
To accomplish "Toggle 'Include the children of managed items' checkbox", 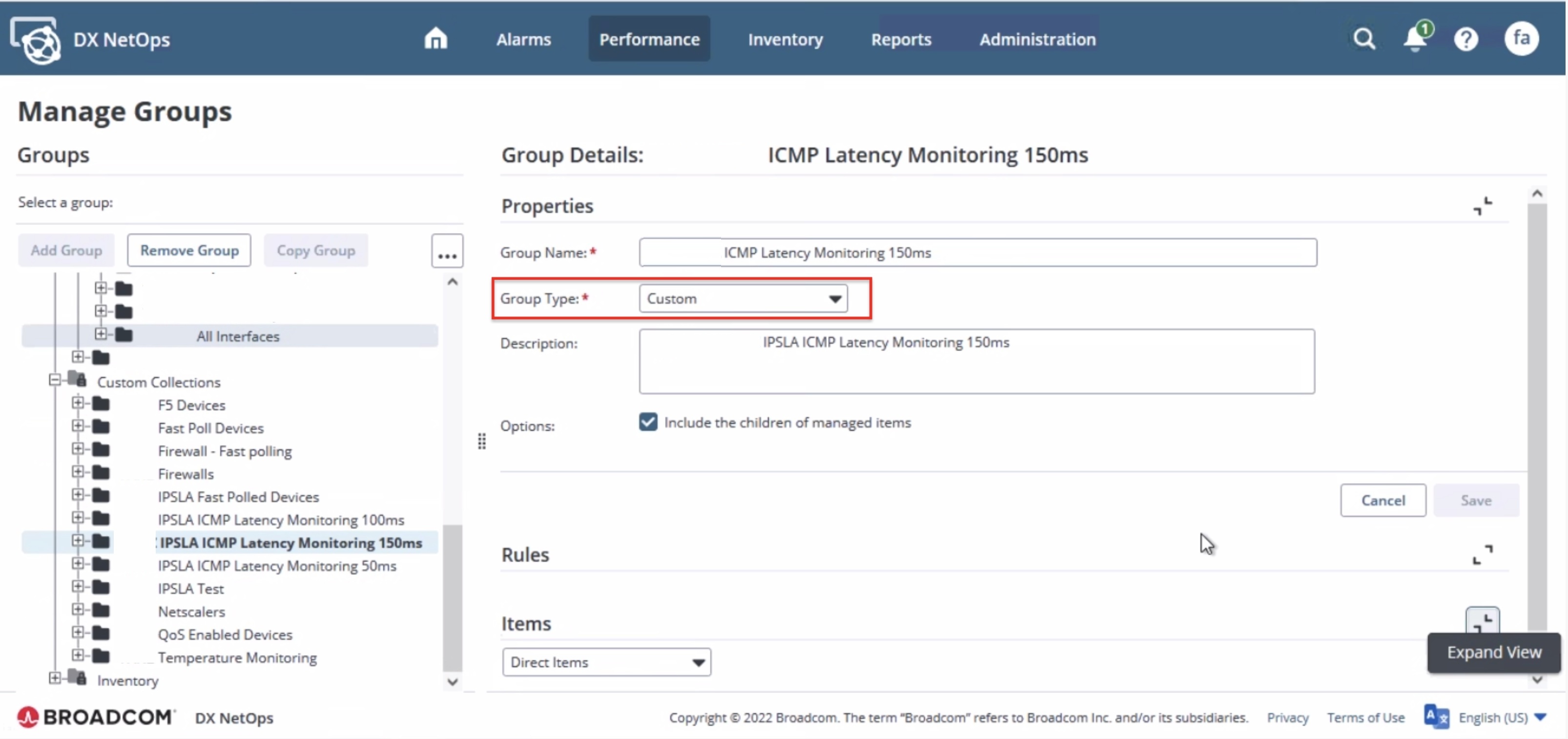I will pos(648,422).
